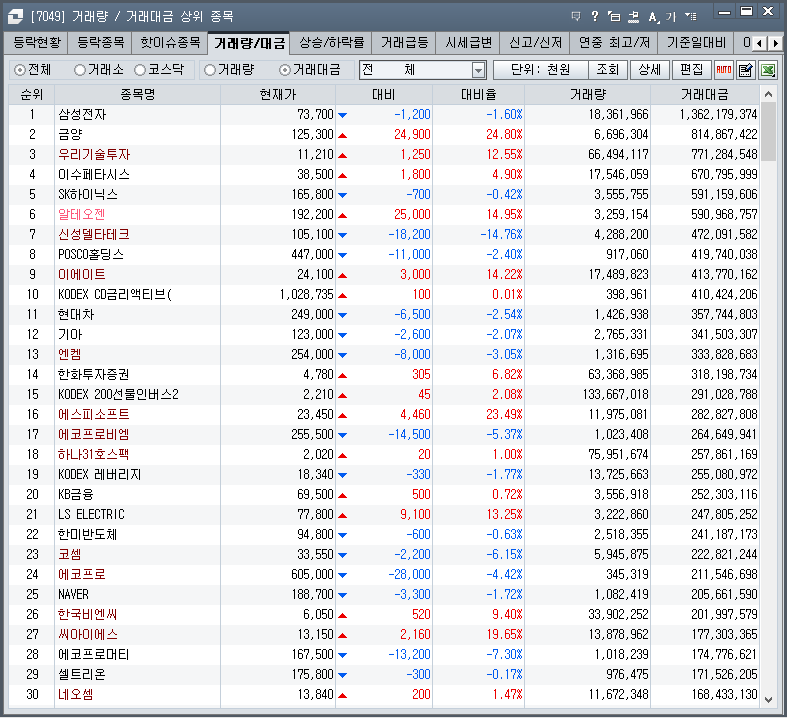This screenshot has width=787, height=718.
Task: Select the 전체 market radio button
Action: [20, 70]
